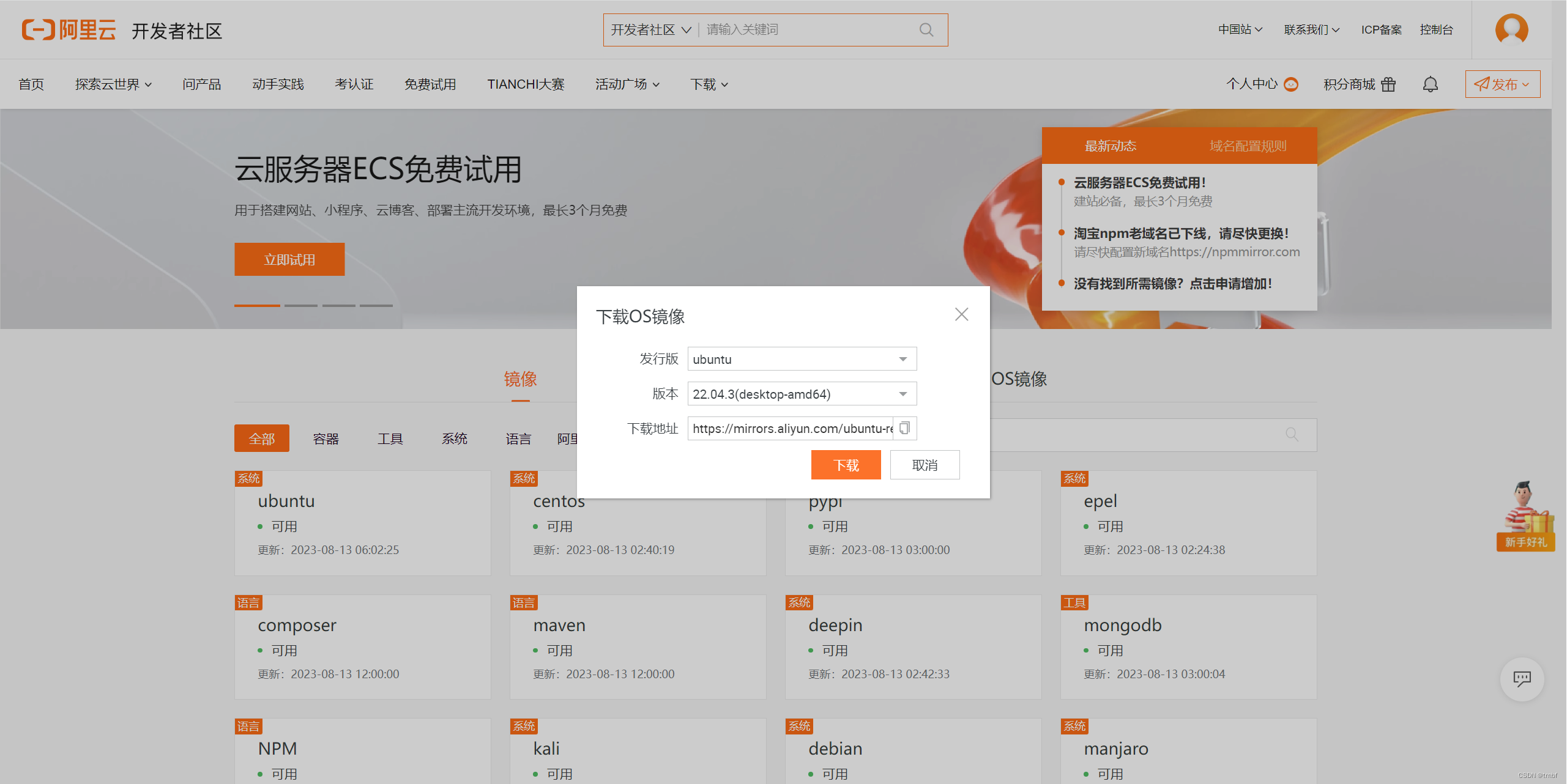Click the 新手好礼 mascot
Image resolution: width=1567 pixels, height=784 pixels.
pos(1525,517)
